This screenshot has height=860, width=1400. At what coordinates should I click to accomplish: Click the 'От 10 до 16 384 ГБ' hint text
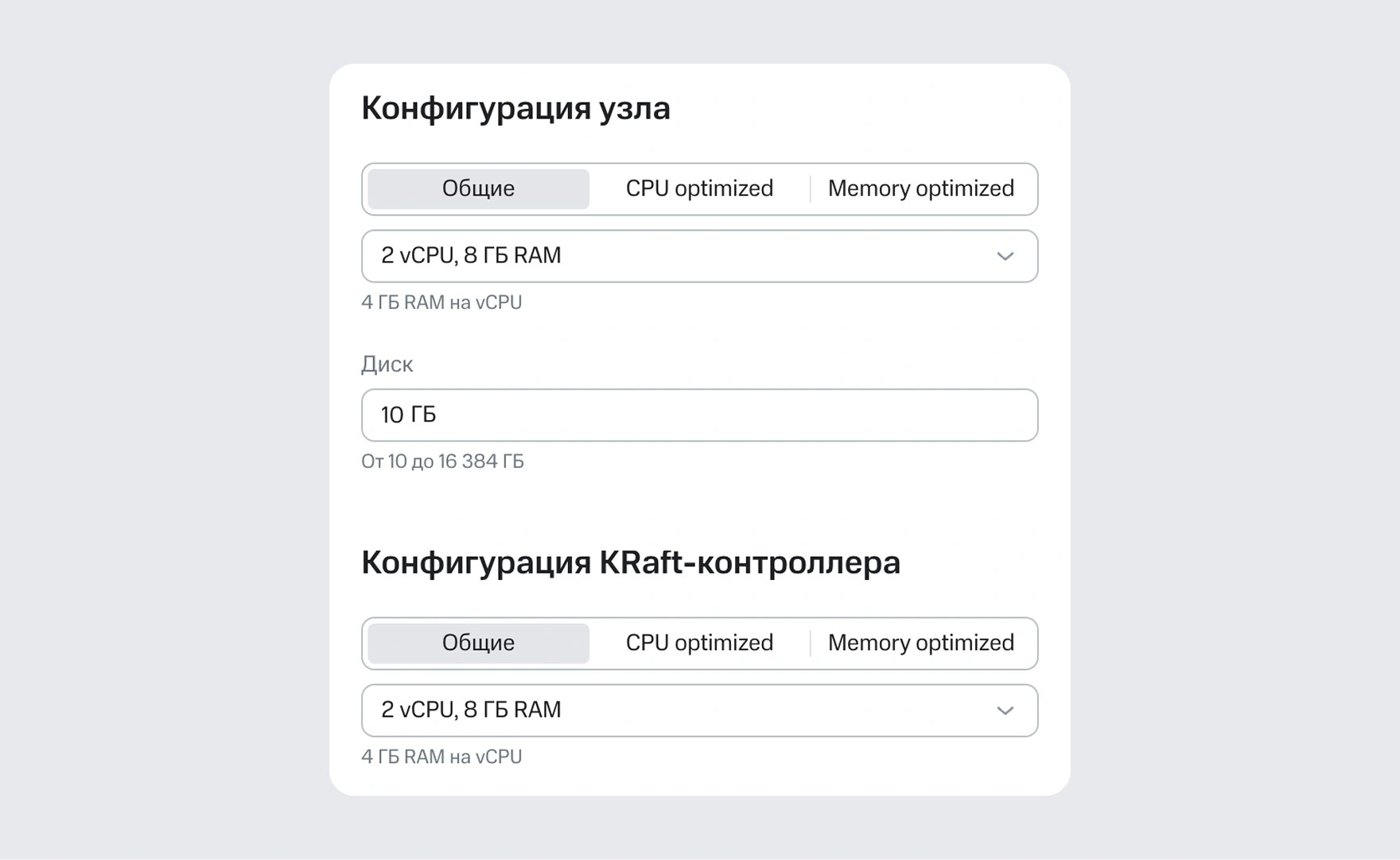(443, 461)
